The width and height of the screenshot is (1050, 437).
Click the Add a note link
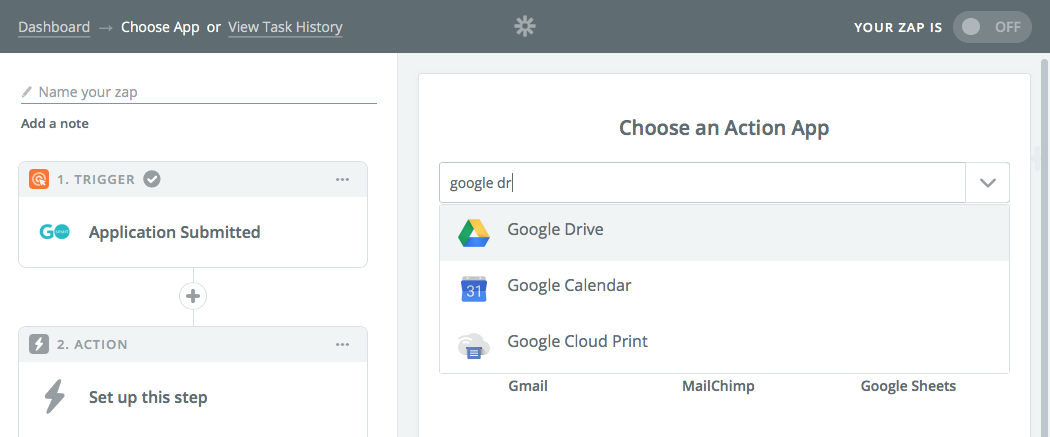pos(55,124)
